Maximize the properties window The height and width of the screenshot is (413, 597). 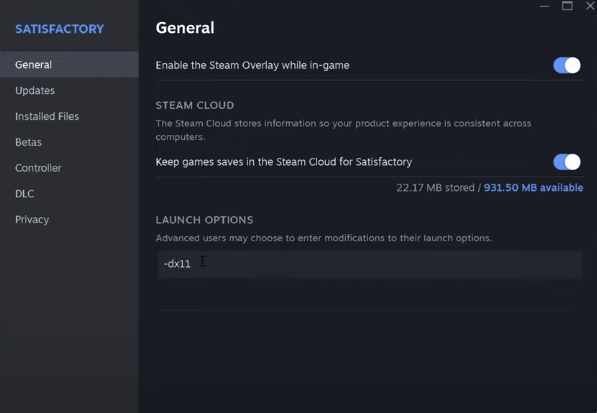(x=567, y=6)
